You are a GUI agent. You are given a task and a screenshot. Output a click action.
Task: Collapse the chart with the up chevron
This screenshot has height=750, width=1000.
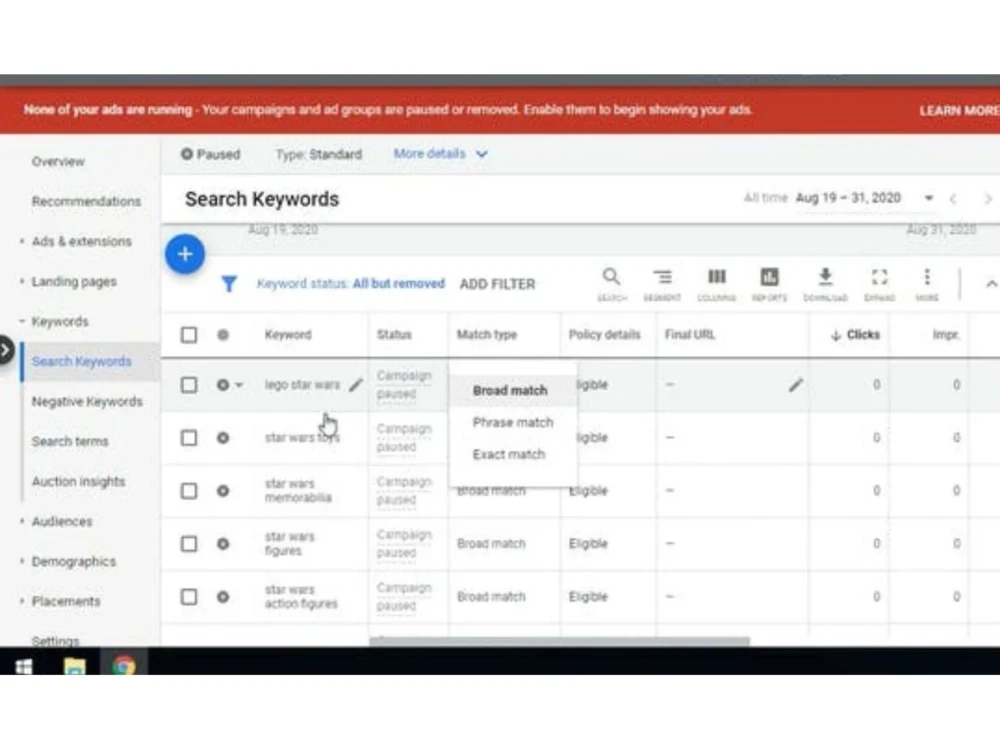(990, 284)
